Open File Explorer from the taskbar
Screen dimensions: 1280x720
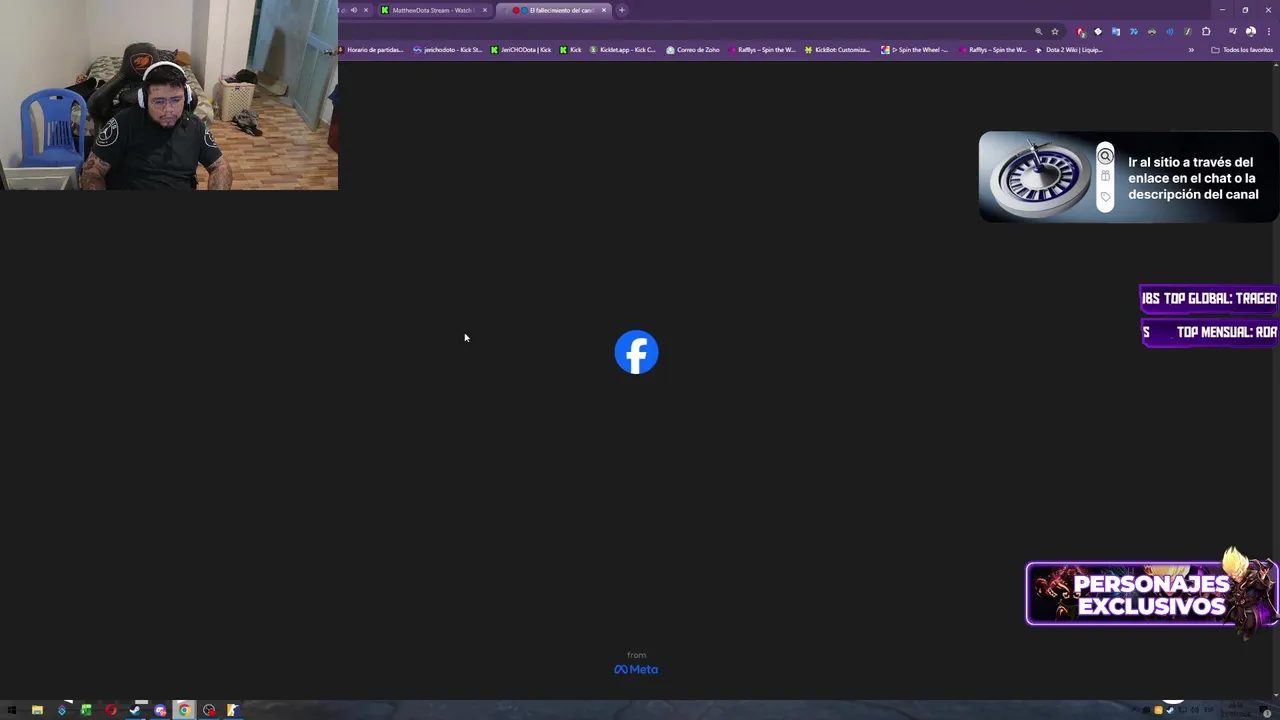37,710
